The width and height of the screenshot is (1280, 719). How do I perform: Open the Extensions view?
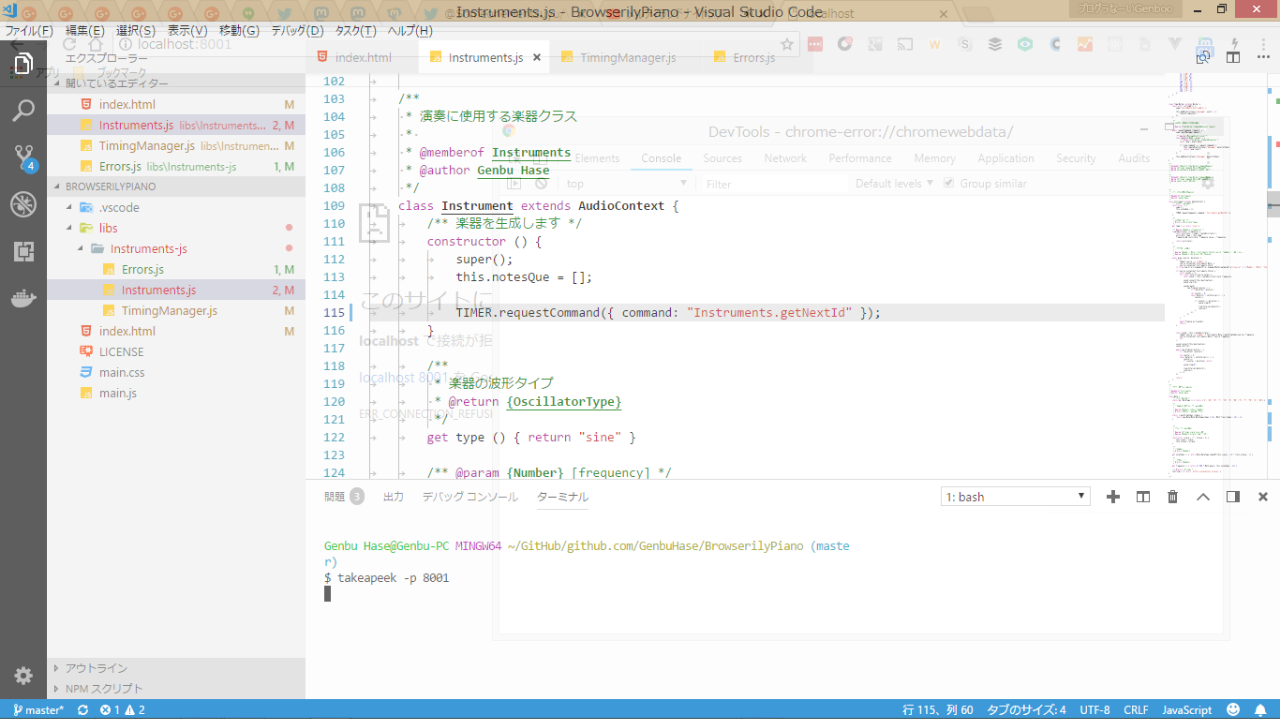tap(23, 252)
